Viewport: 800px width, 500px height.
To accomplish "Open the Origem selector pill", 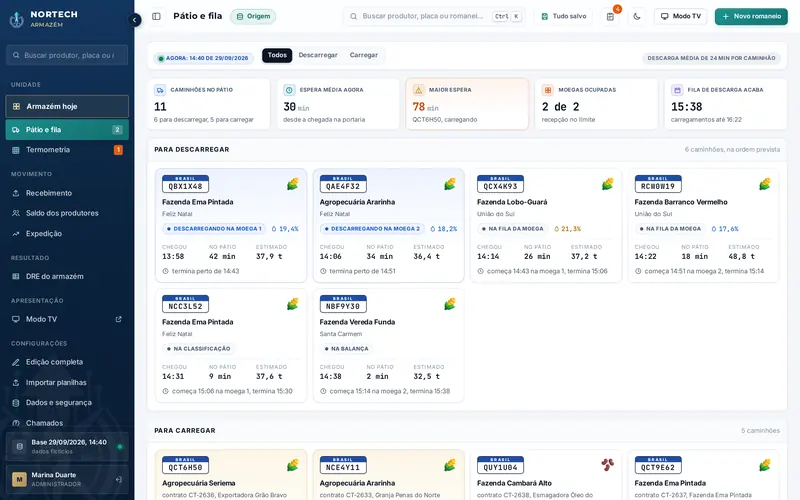I will (x=253, y=16).
